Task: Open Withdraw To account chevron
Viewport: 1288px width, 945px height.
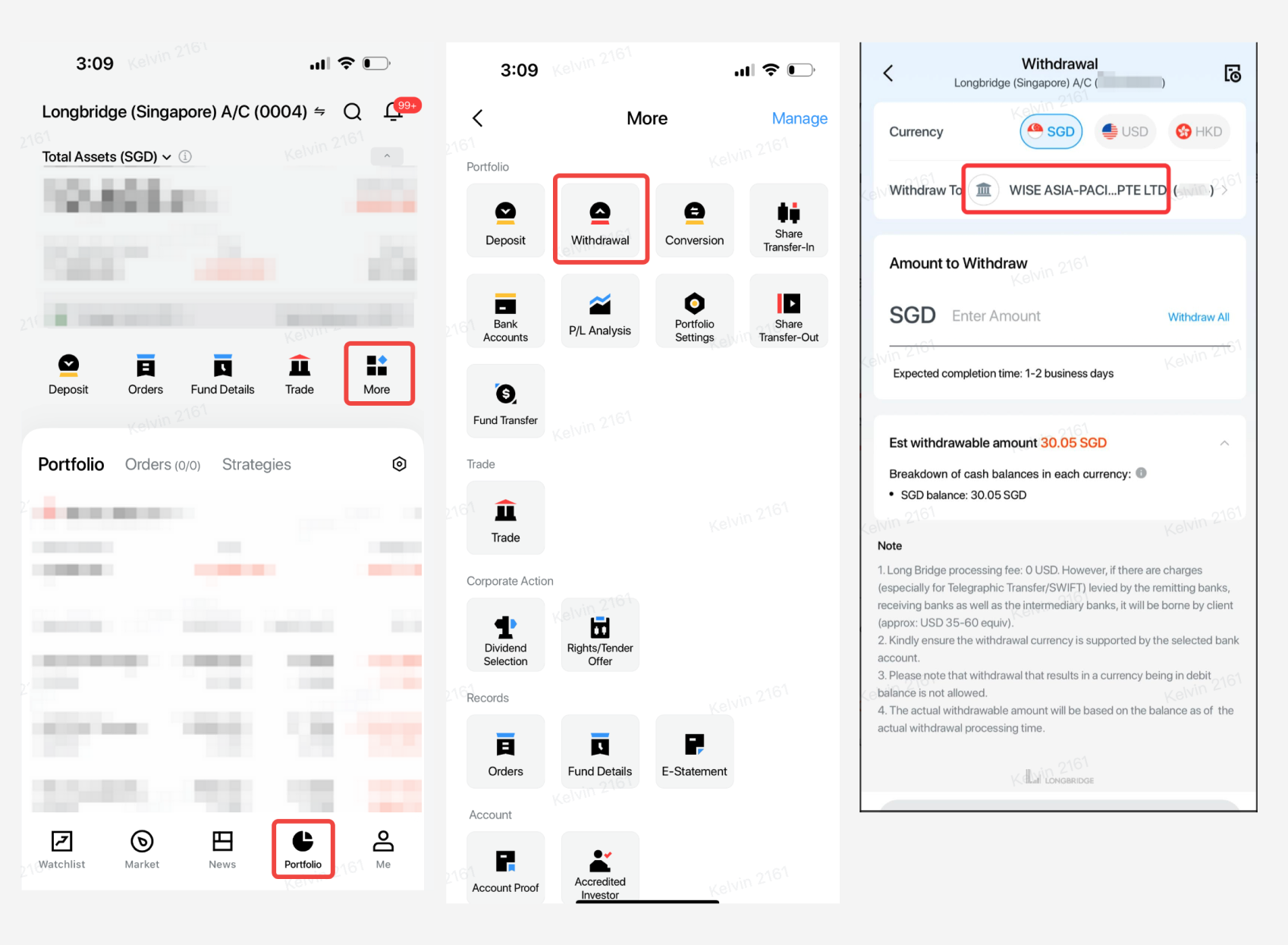Action: pyautogui.click(x=1224, y=190)
